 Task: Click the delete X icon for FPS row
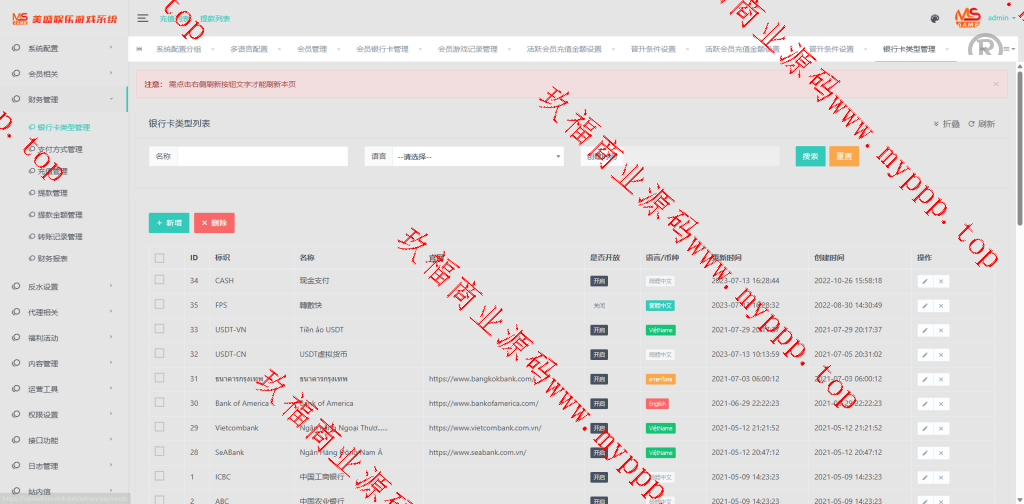941,306
